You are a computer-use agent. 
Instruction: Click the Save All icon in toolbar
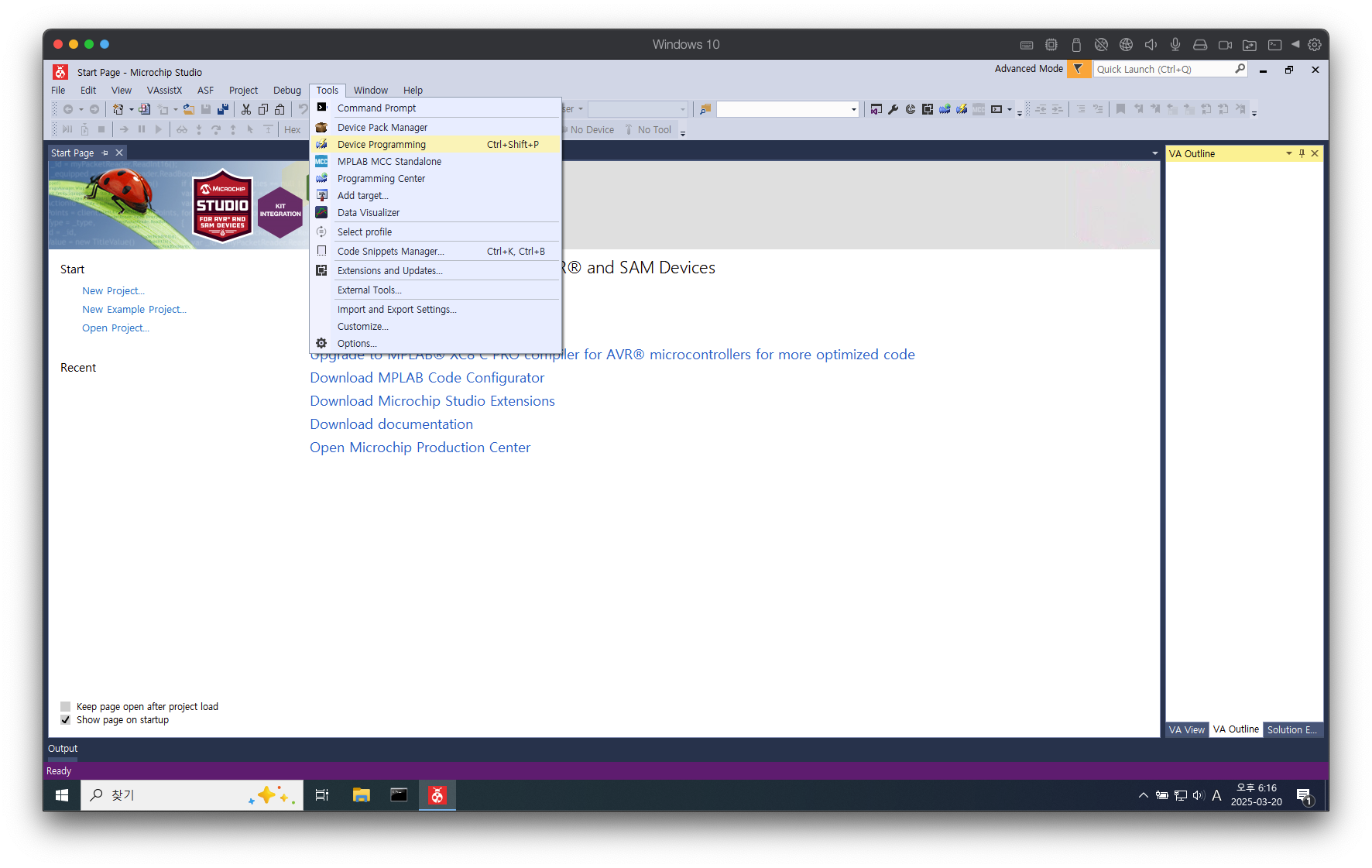pyautogui.click(x=223, y=109)
